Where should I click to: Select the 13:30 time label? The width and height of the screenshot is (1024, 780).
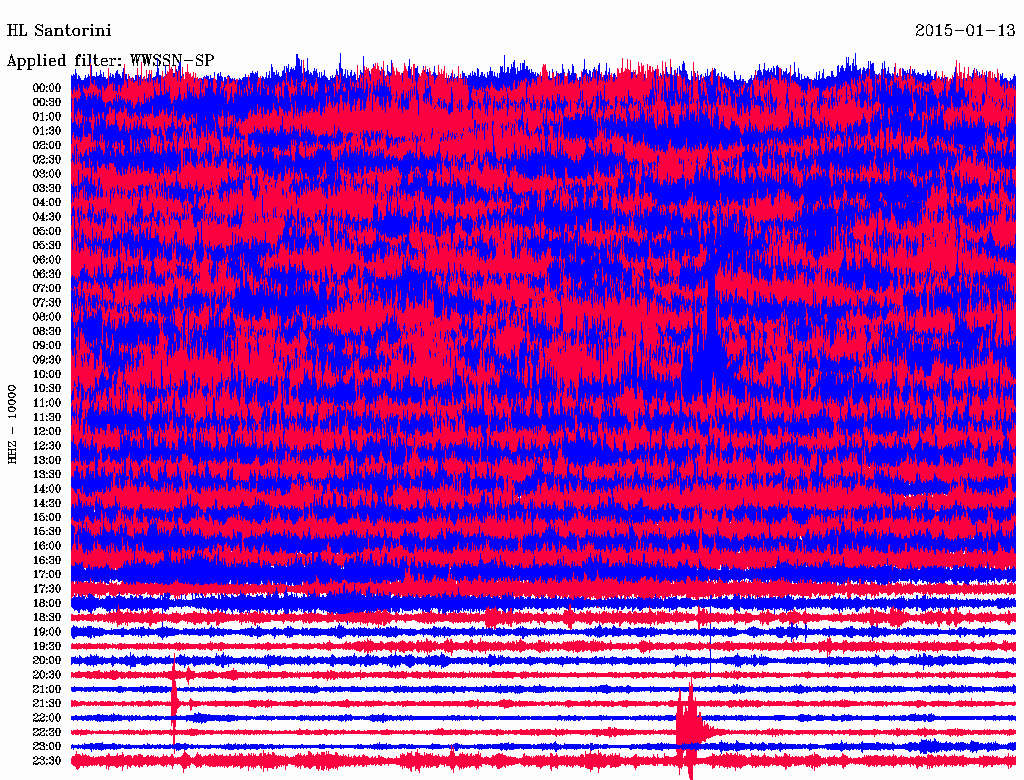tap(47, 474)
